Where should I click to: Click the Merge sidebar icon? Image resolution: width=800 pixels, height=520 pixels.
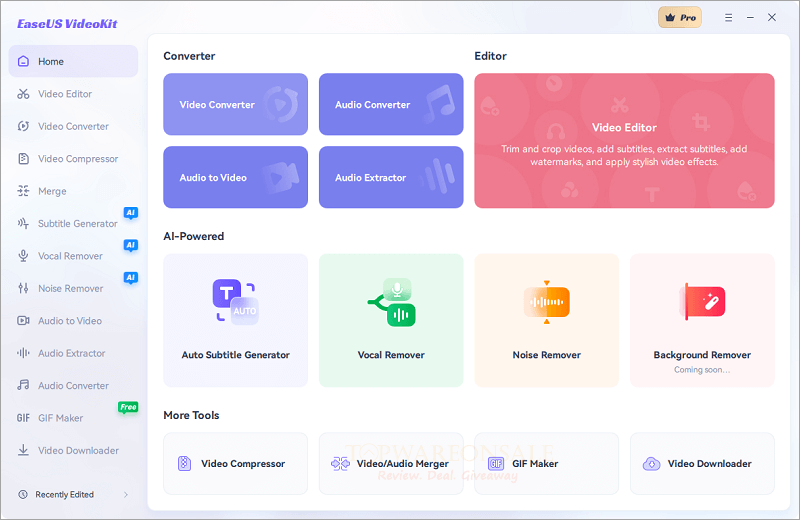(23, 191)
